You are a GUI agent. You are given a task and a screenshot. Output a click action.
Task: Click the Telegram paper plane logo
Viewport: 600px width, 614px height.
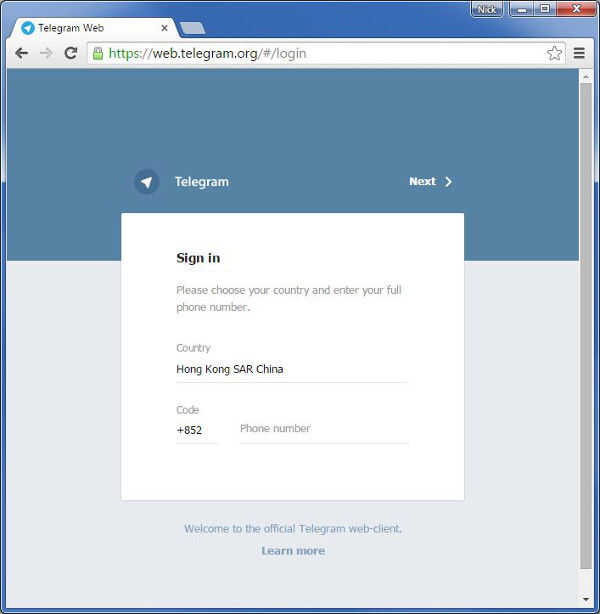tap(146, 182)
